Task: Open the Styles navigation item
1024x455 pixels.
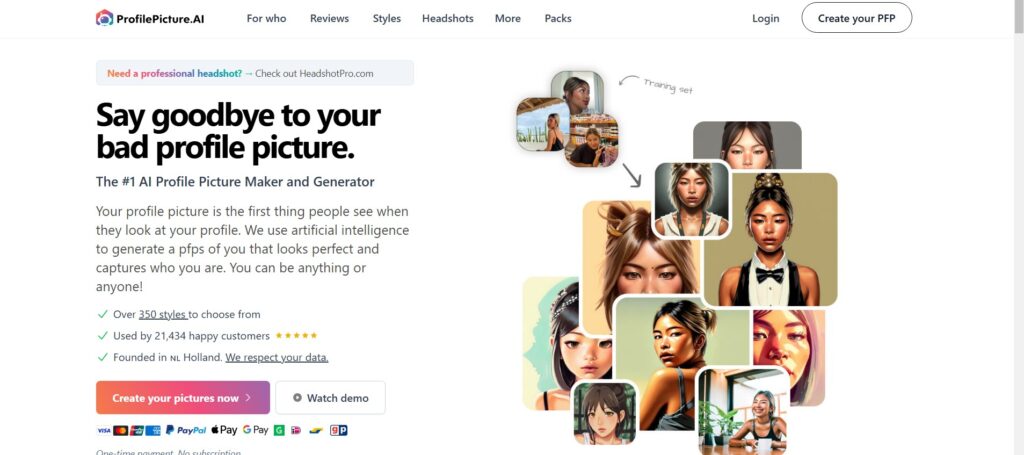Action: tap(387, 18)
